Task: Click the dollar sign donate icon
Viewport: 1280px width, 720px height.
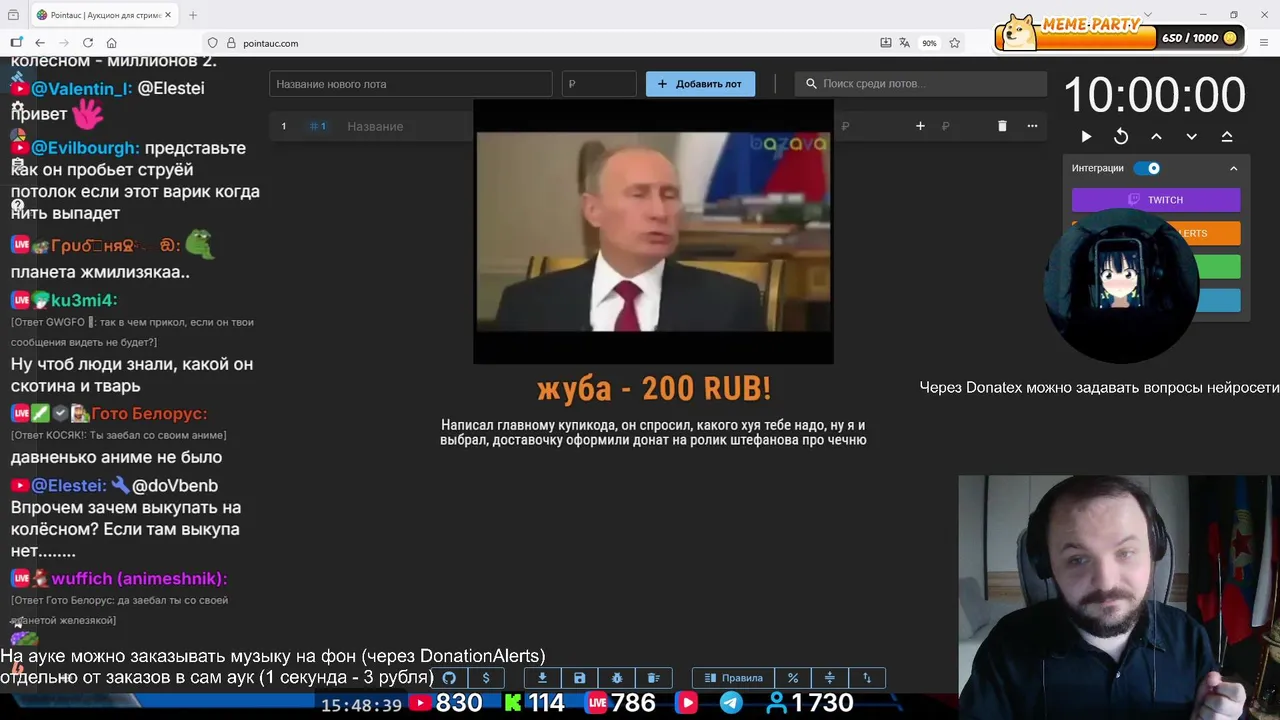Action: click(486, 678)
